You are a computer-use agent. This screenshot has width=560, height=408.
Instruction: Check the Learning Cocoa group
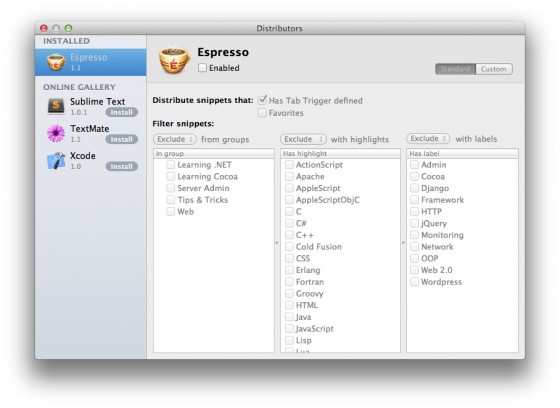(x=171, y=176)
